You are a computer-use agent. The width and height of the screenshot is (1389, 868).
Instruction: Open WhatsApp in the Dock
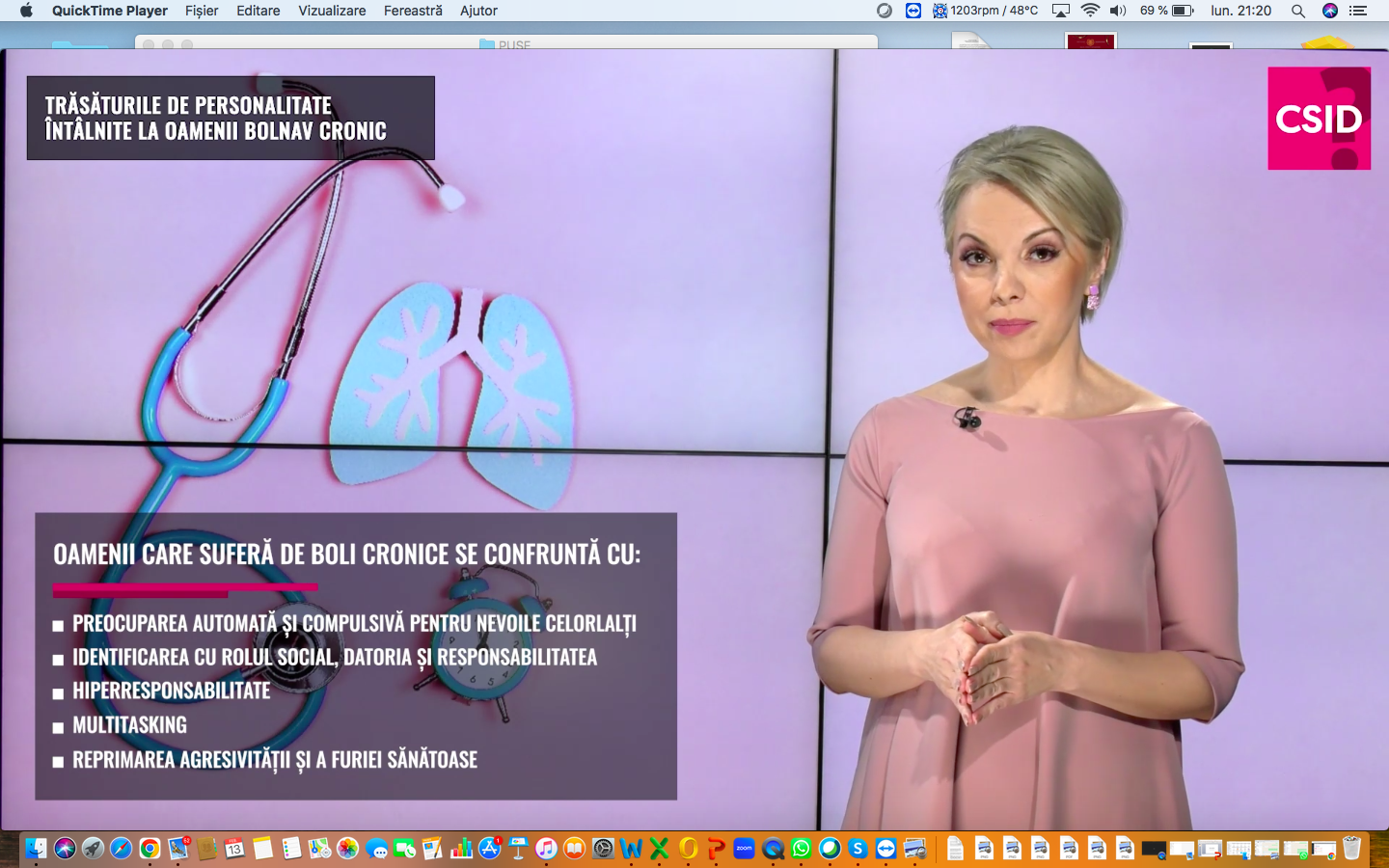click(x=801, y=849)
